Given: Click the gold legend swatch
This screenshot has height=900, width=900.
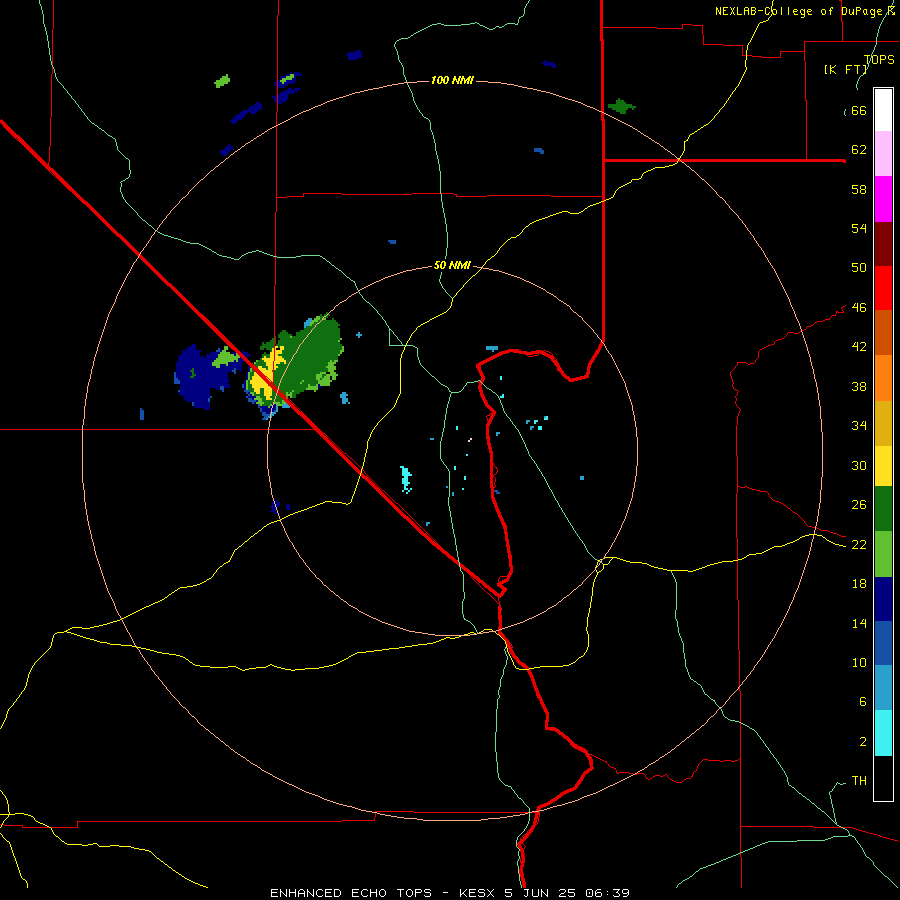Looking at the screenshot, I should pos(883,423).
